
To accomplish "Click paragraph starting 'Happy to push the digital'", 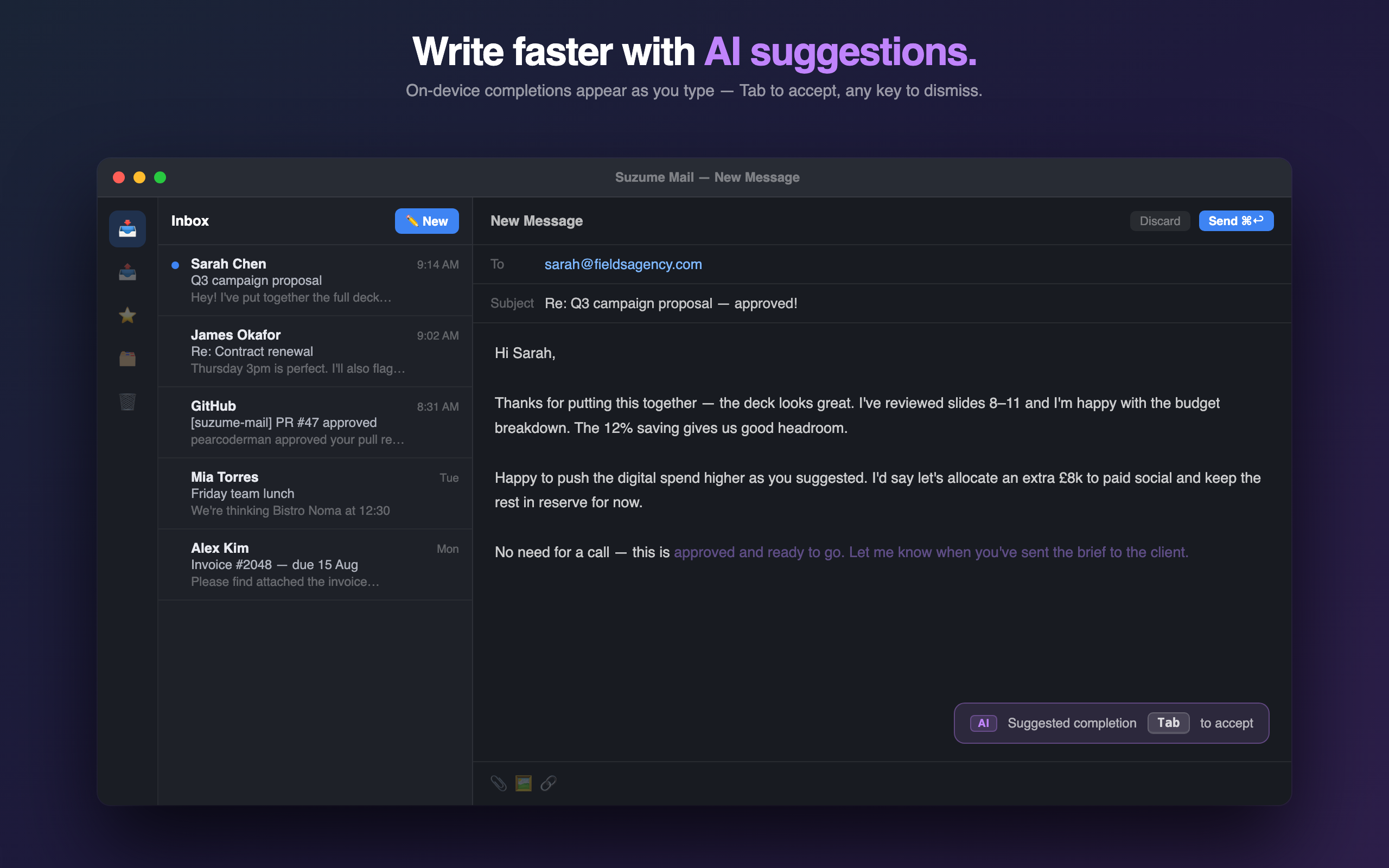I will coord(877,490).
